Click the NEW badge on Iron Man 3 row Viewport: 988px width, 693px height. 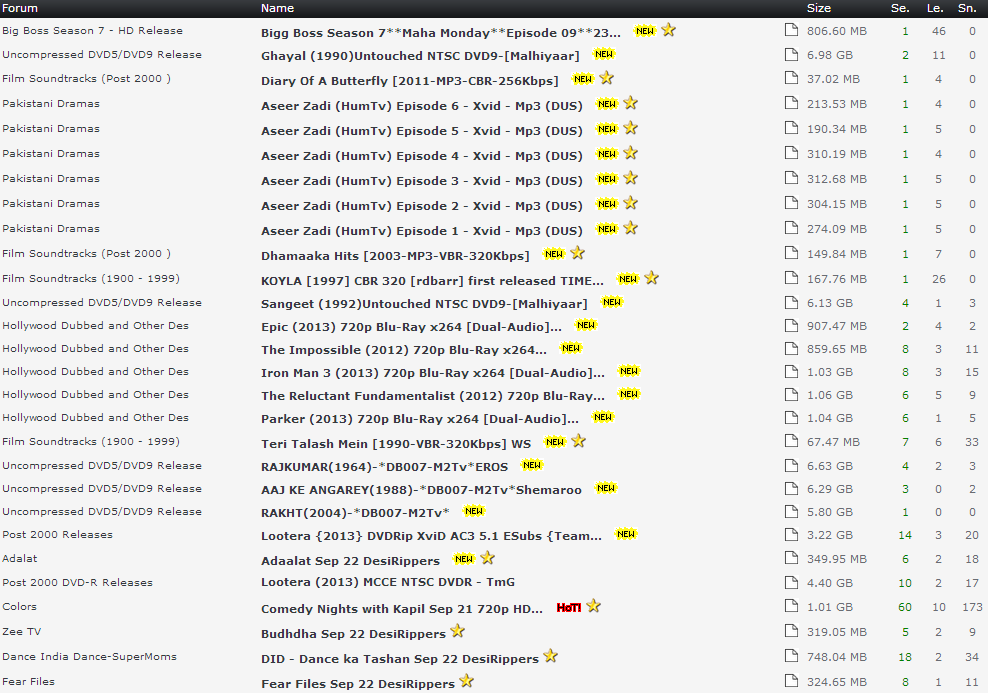pos(629,371)
